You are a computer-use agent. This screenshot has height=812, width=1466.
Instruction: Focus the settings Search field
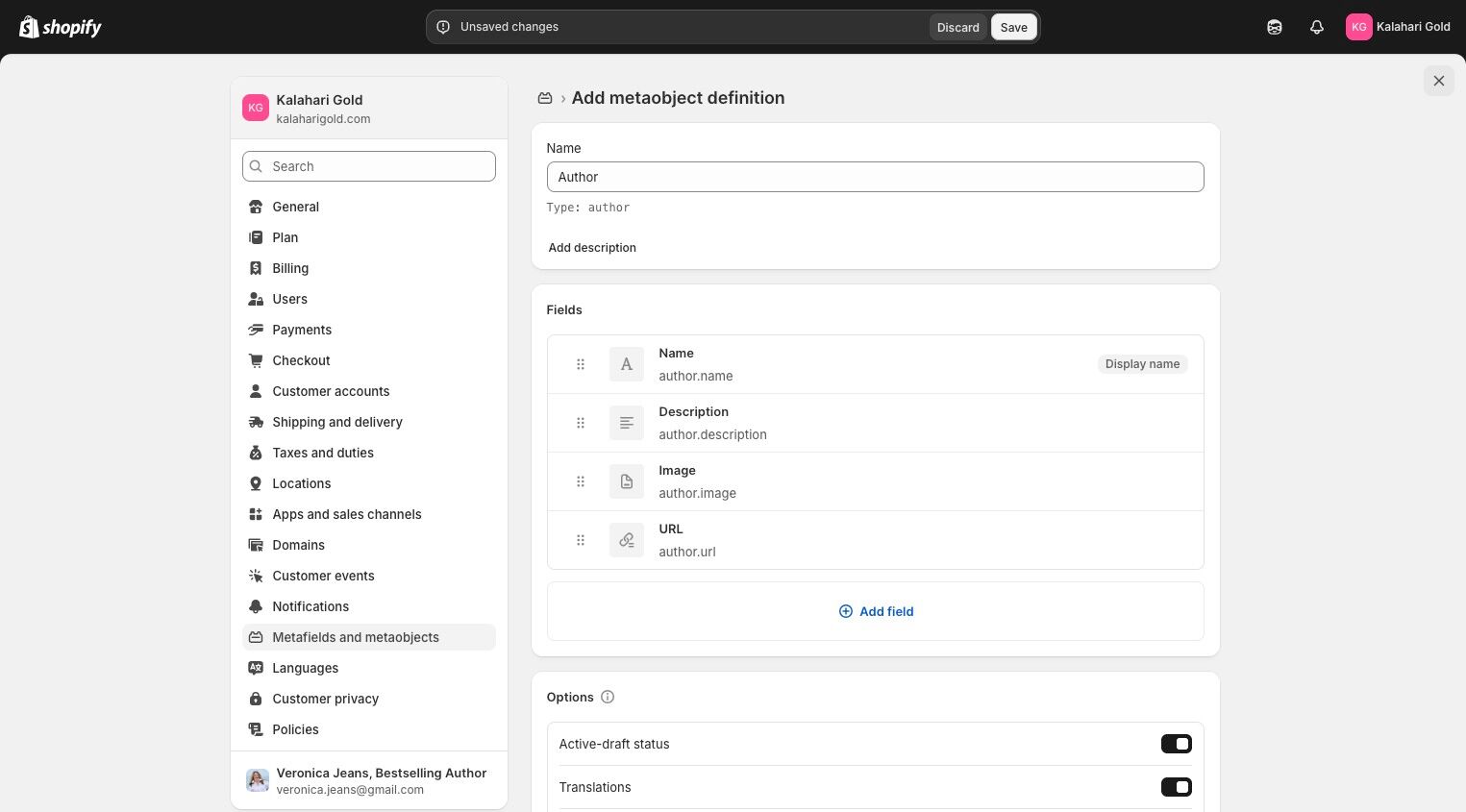[x=369, y=166]
